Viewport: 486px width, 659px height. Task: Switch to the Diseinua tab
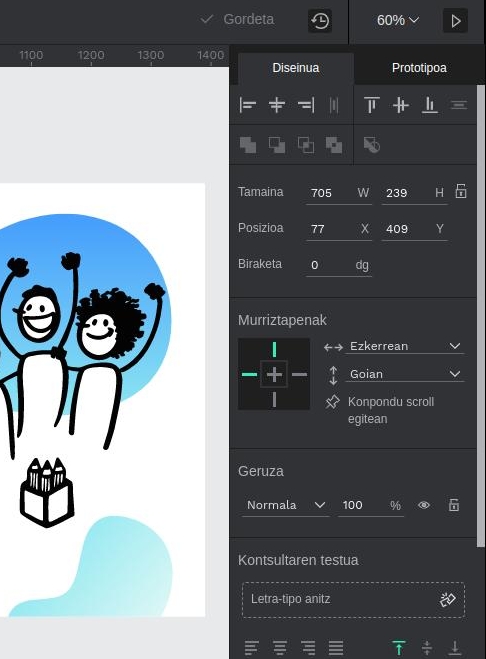[x=296, y=68]
